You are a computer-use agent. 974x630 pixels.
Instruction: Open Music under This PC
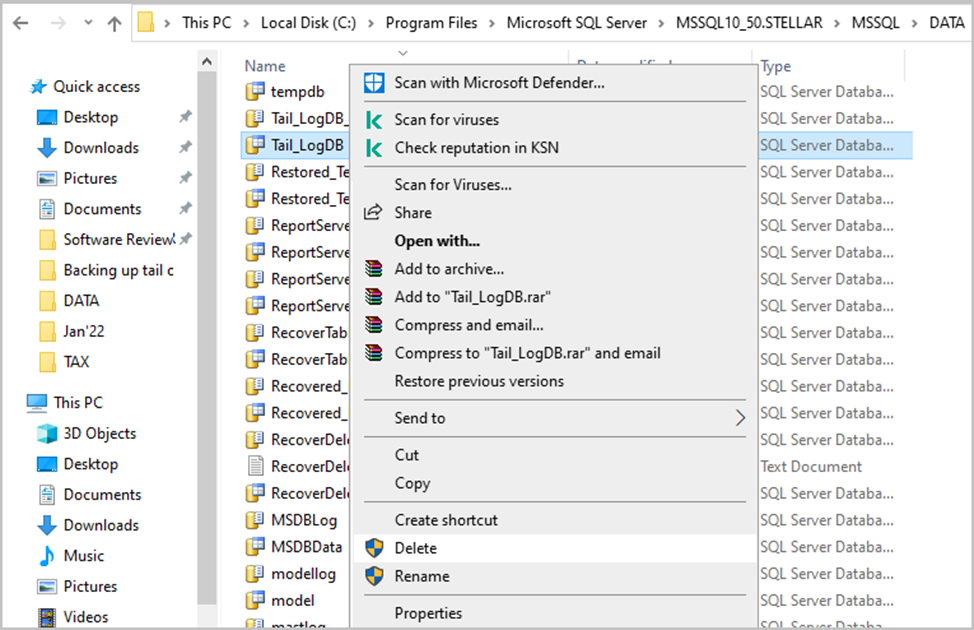tap(83, 556)
